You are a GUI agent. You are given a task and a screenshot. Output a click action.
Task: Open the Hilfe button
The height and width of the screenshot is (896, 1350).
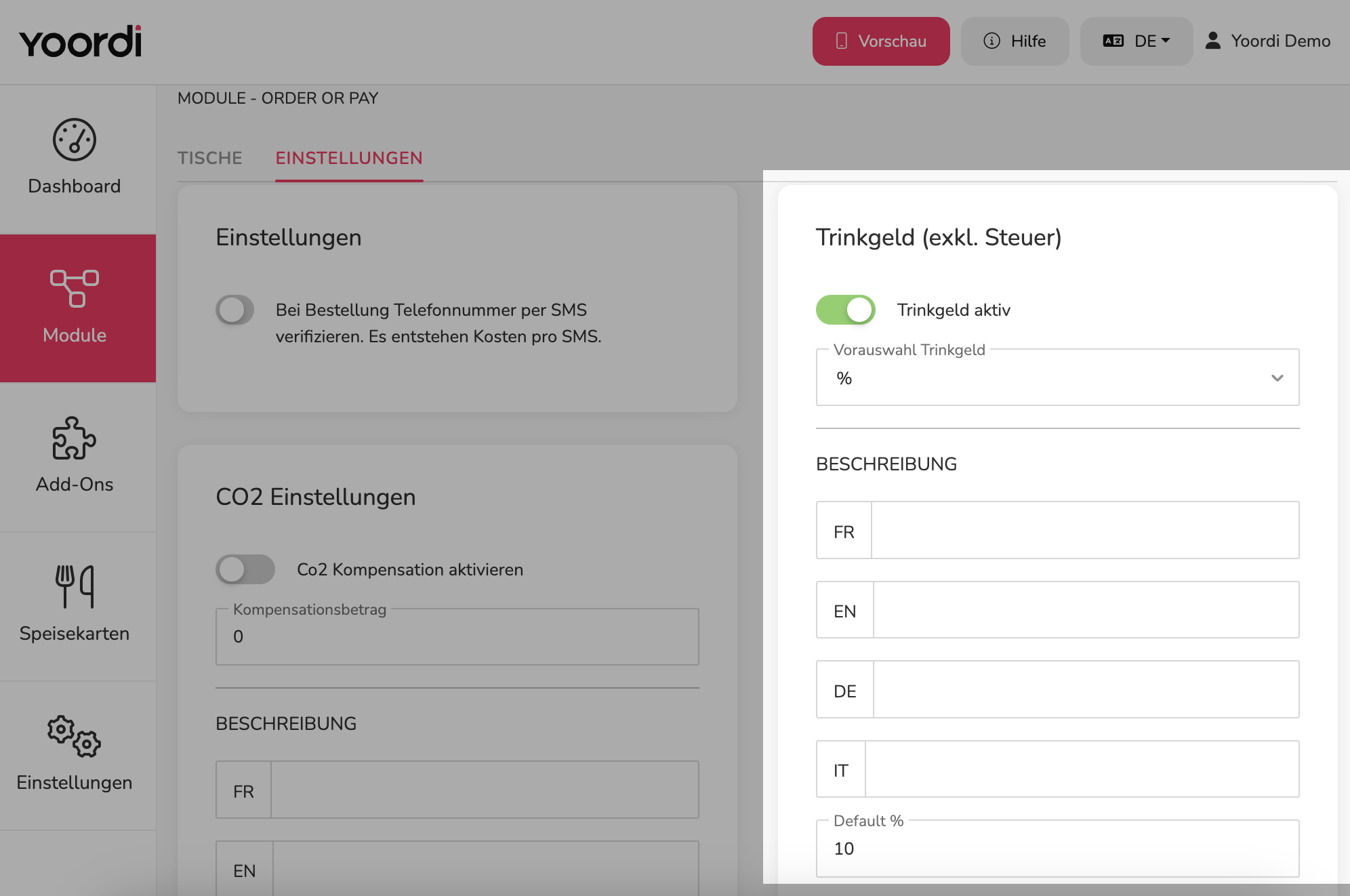(1015, 41)
